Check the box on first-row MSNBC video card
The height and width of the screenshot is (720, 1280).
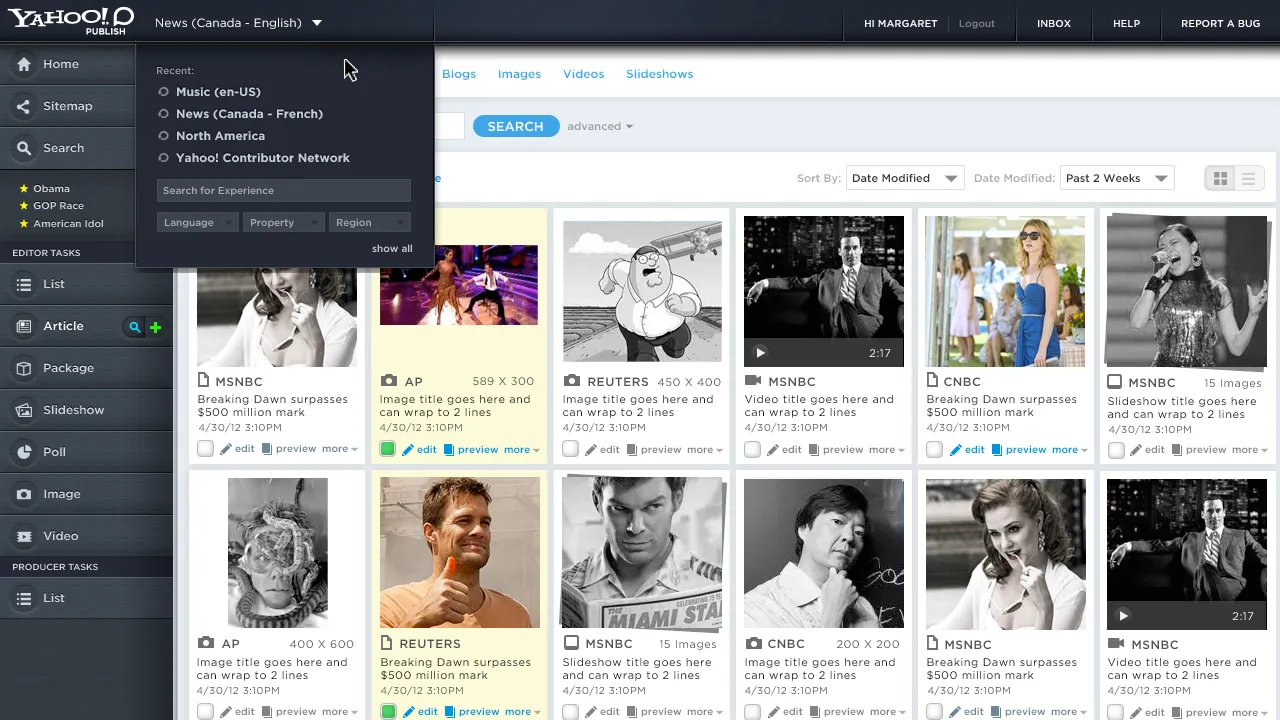click(752, 449)
